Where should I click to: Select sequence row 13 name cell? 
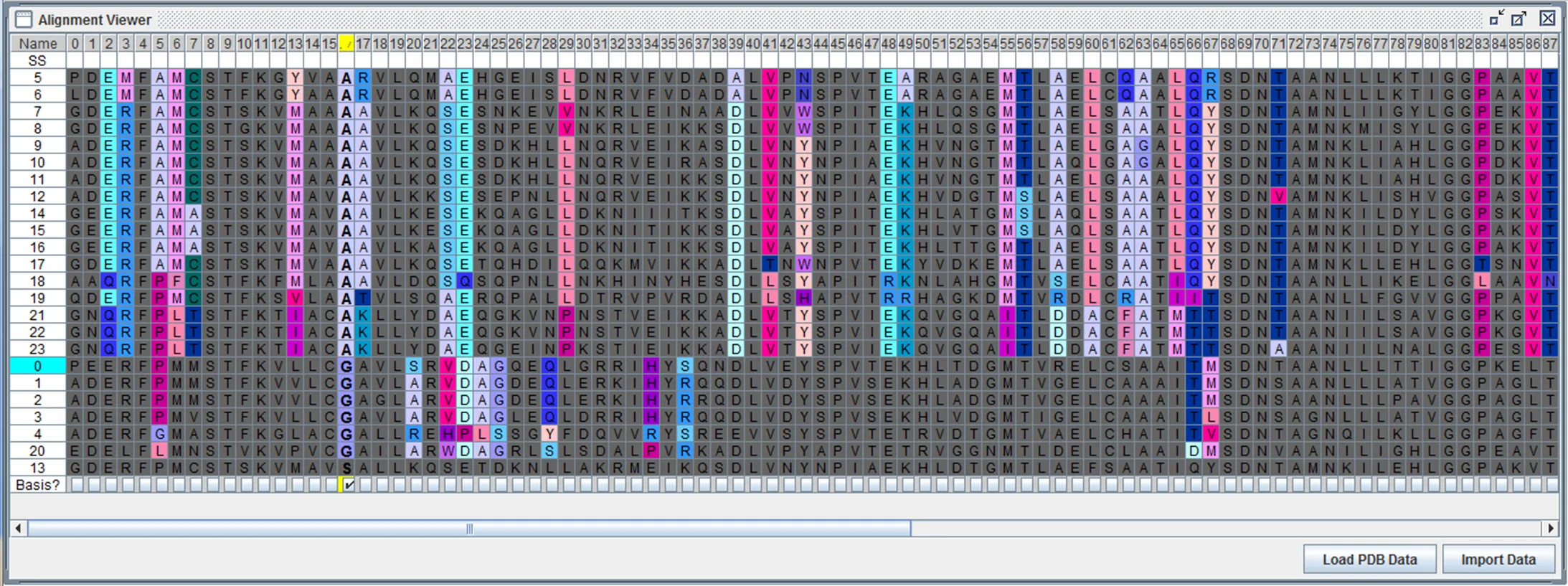click(38, 468)
